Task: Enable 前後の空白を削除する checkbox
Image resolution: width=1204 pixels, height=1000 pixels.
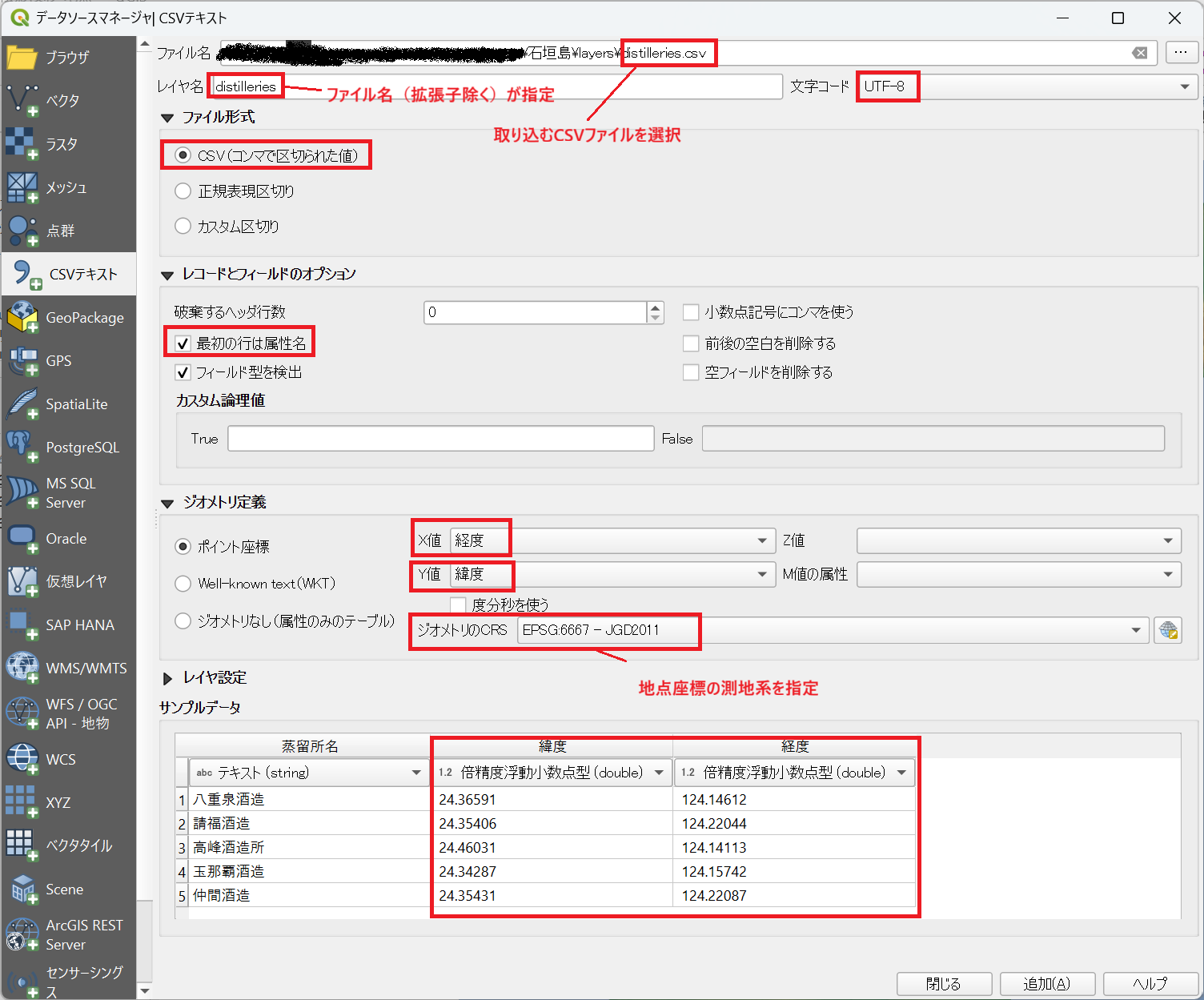Action: pos(691,343)
